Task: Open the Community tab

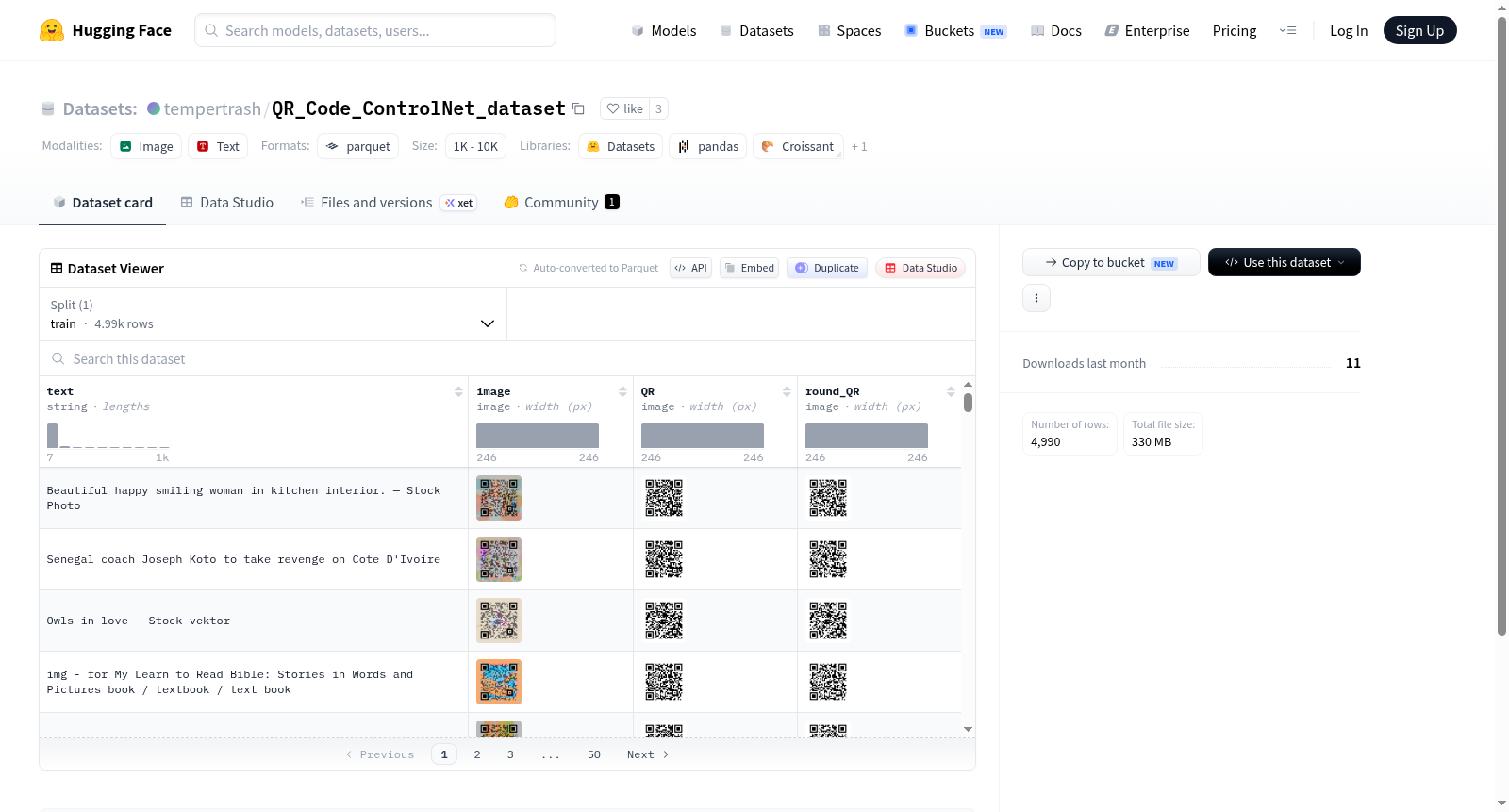Action: (x=561, y=203)
